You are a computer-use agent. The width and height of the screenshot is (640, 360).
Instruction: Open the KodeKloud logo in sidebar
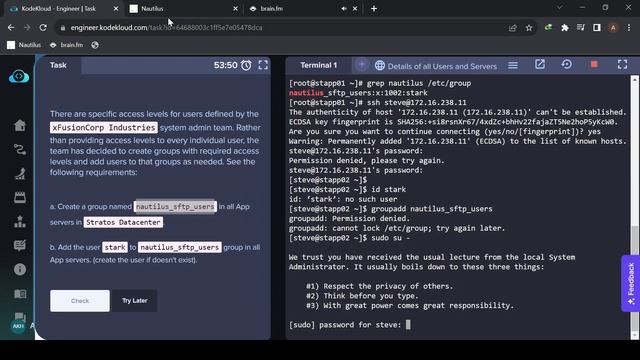point(19,76)
